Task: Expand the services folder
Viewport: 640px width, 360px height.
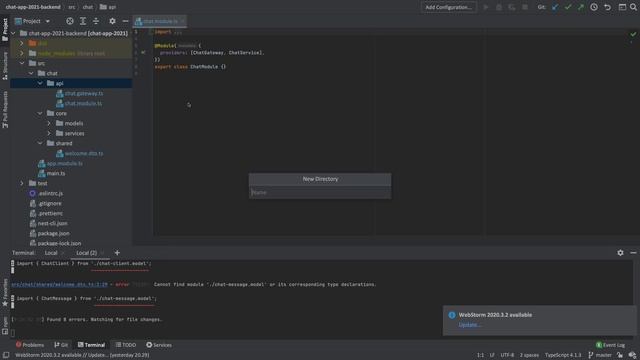Action: tap(49, 133)
